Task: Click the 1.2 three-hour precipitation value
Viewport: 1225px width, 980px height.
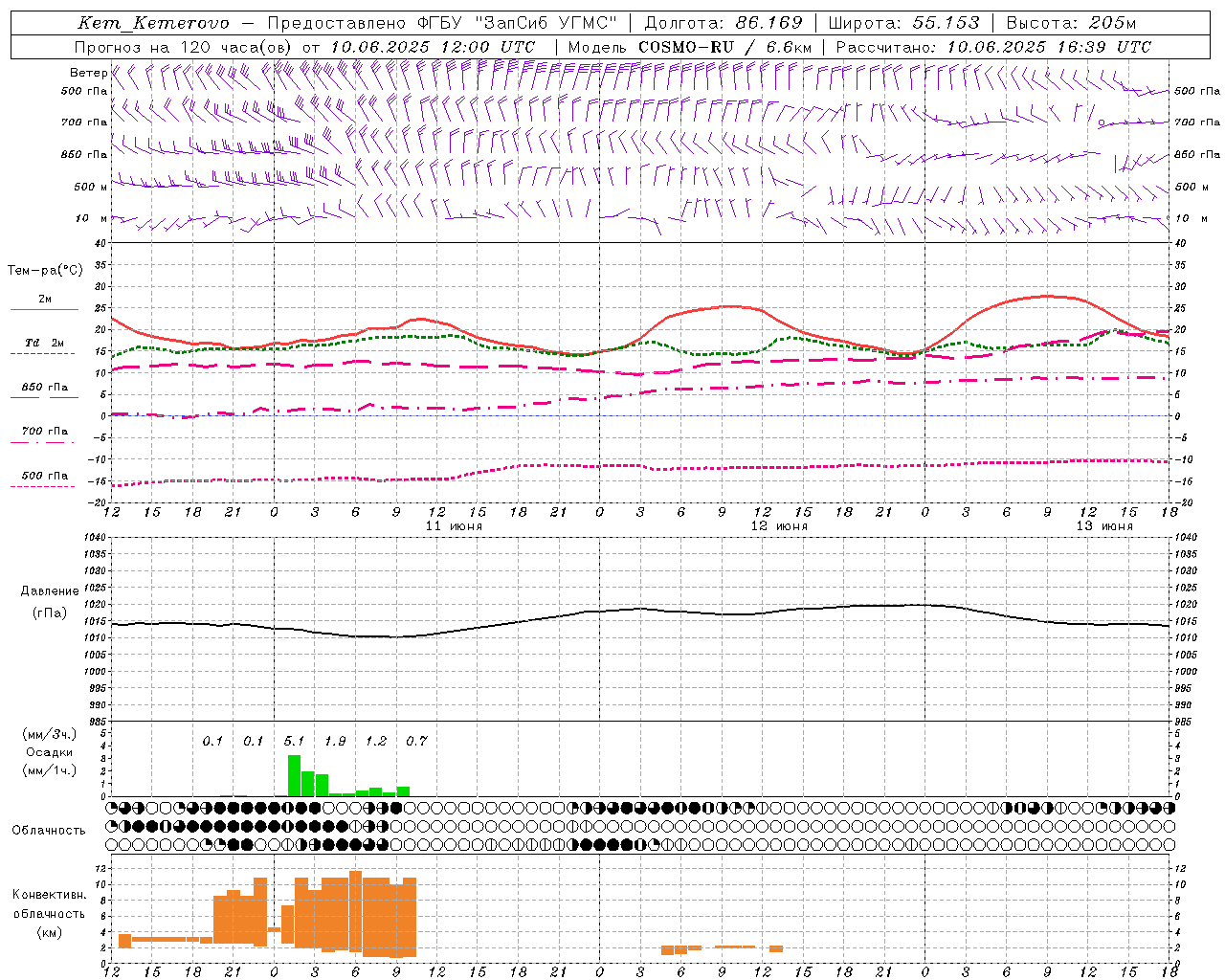Action: pos(375,741)
